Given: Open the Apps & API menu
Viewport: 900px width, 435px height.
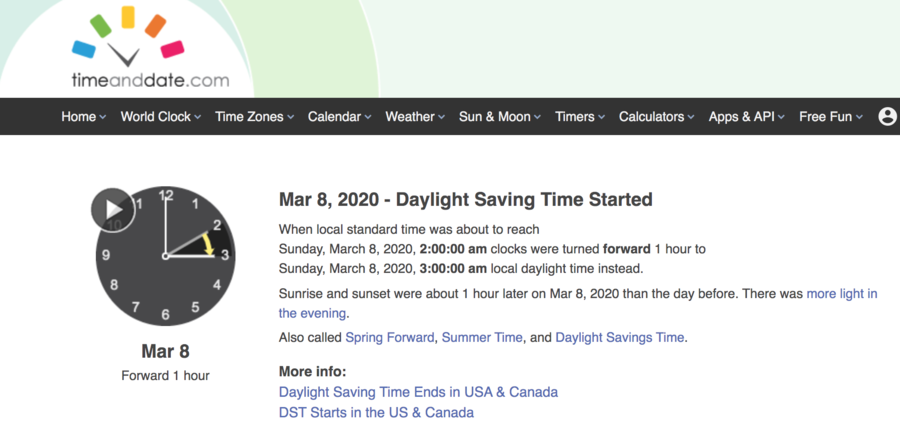Looking at the screenshot, I should (747, 116).
